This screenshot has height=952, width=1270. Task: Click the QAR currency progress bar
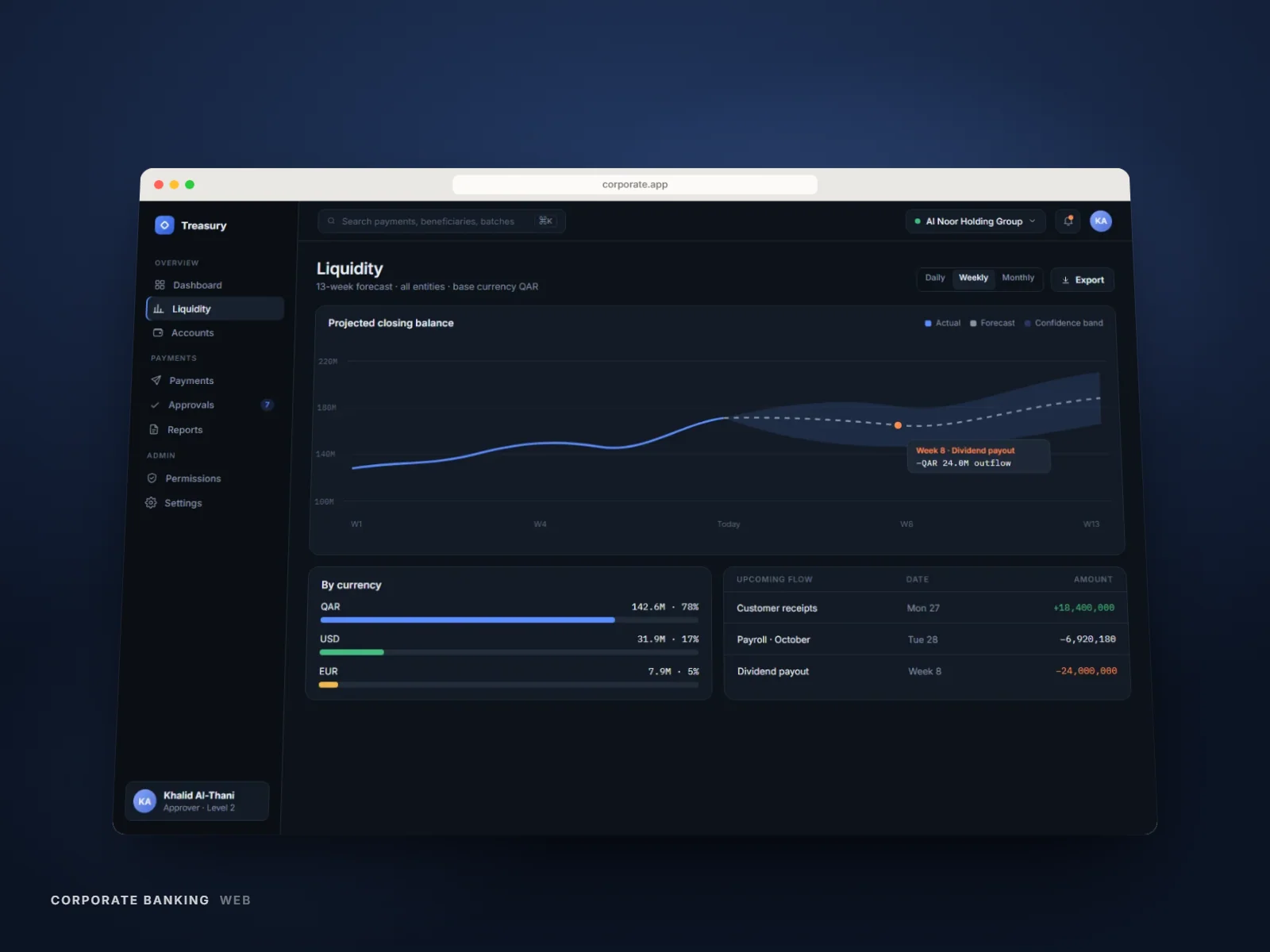(510, 620)
